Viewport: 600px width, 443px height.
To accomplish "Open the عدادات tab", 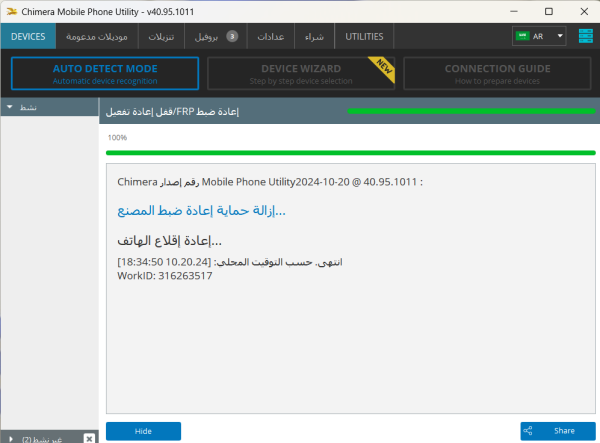I will (271, 36).
